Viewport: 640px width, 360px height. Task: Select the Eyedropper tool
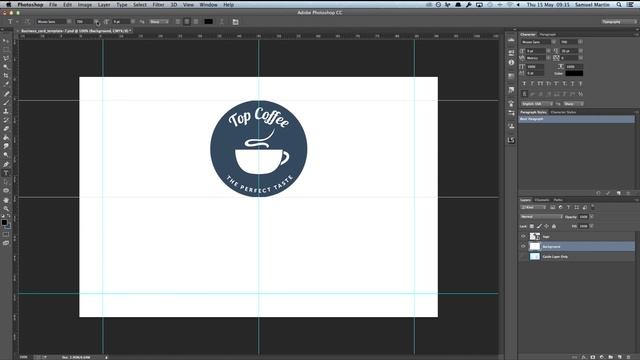tap(6, 84)
